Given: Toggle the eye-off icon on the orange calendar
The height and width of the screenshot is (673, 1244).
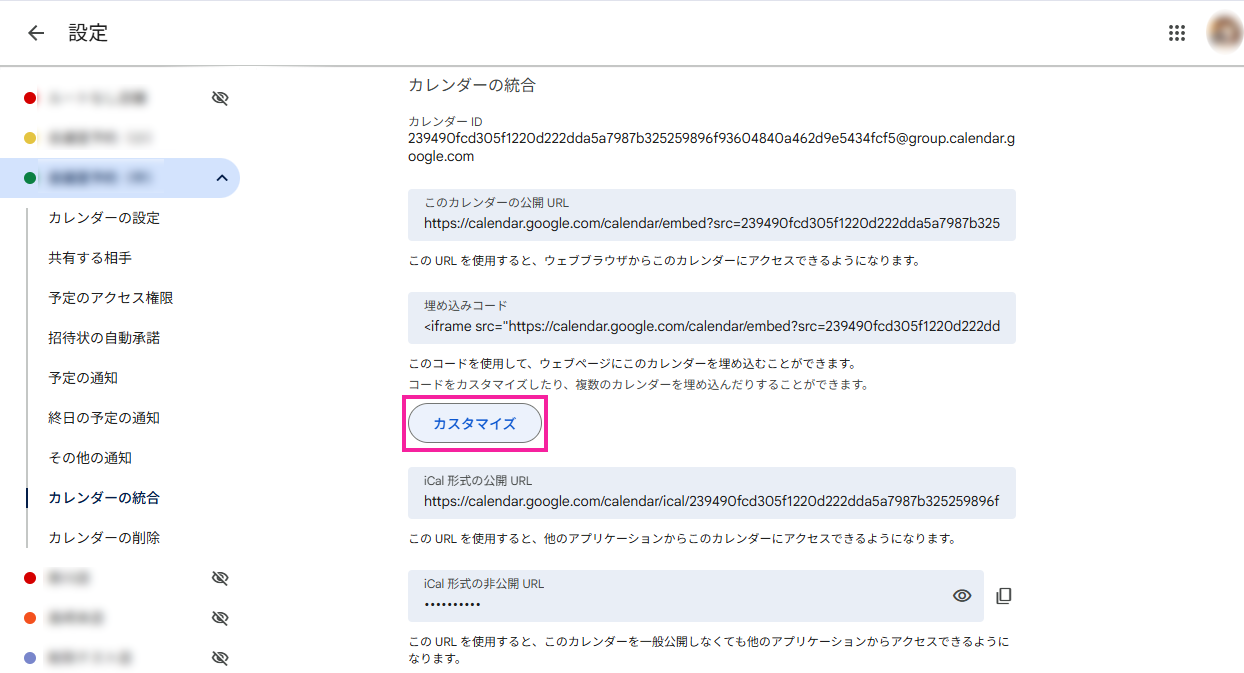Looking at the screenshot, I should (221, 618).
